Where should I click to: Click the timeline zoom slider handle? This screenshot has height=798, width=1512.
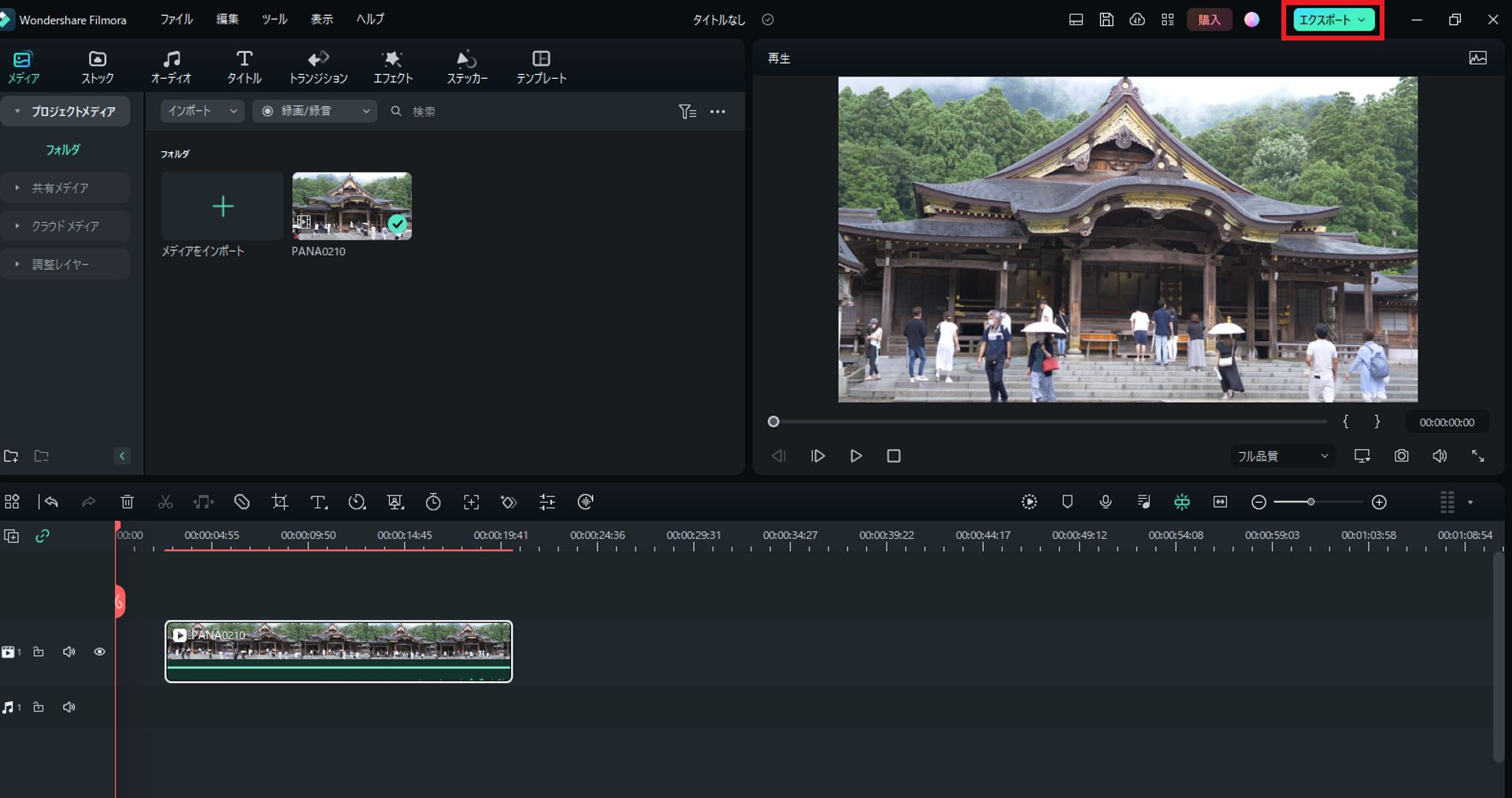[1310, 502]
